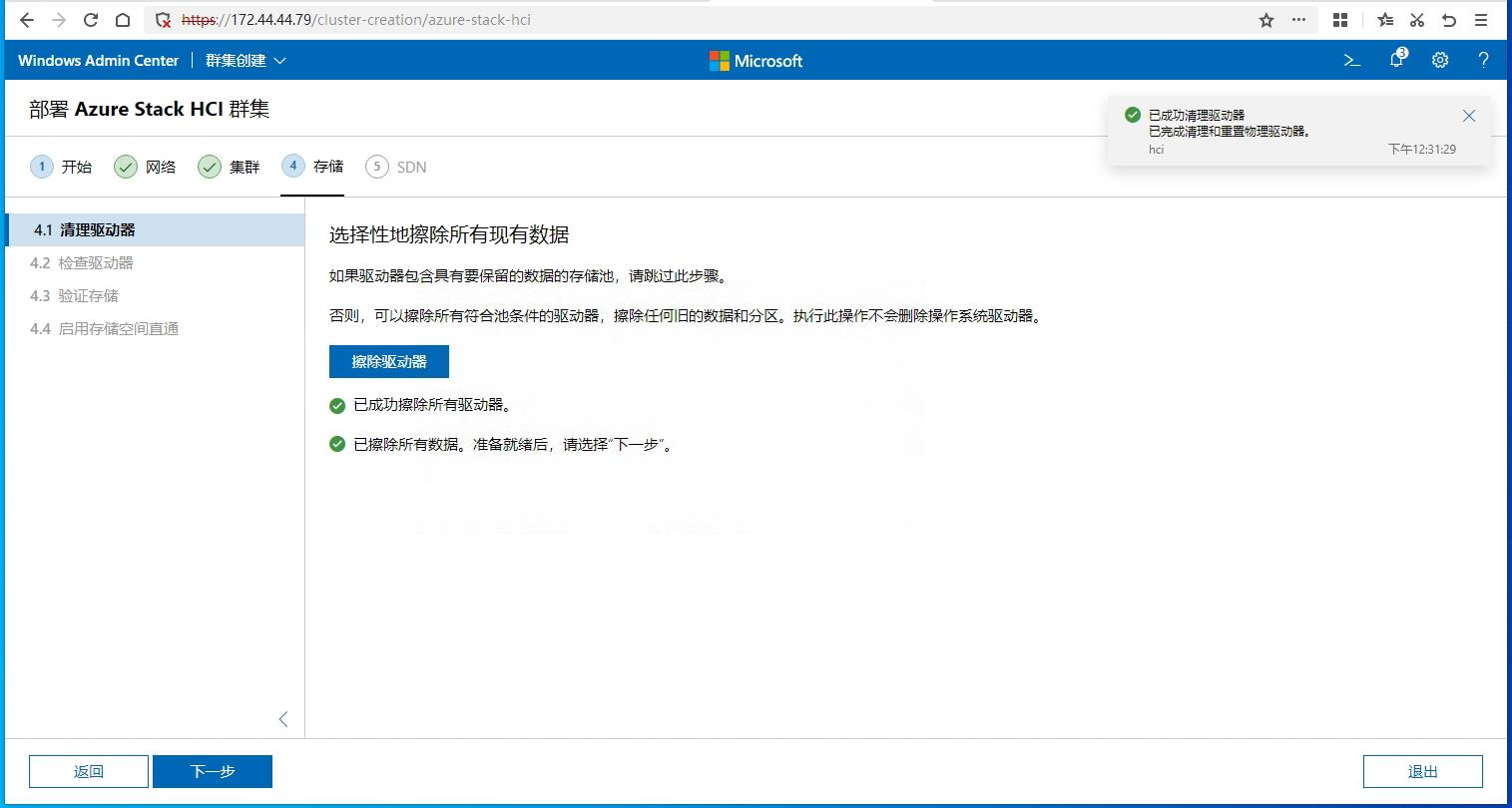Select step 4 存储 tab
Screen dimensions: 1512x808
312,166
